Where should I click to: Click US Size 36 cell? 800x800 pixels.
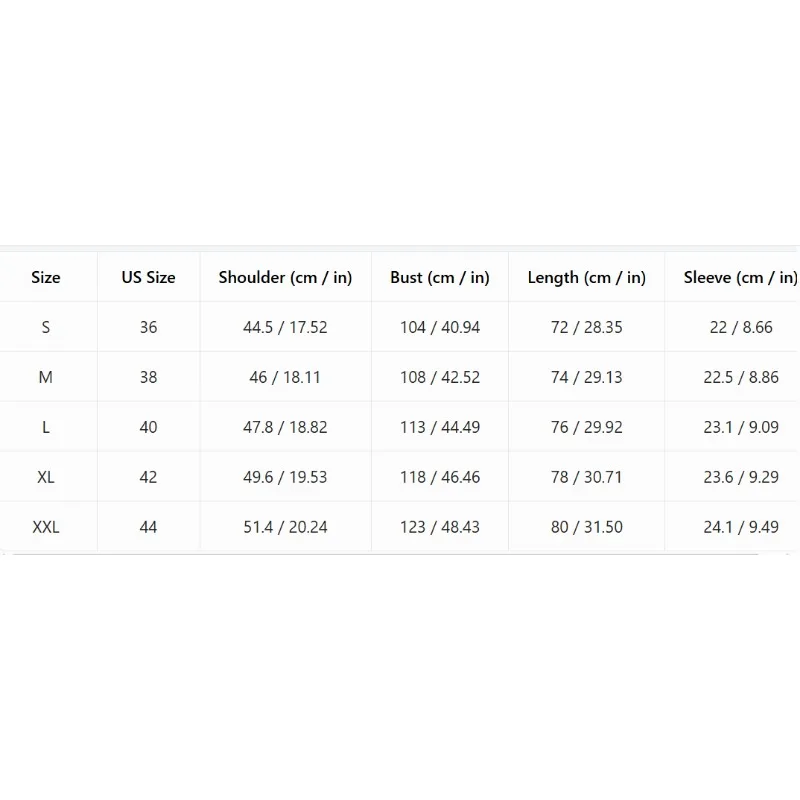[148, 327]
